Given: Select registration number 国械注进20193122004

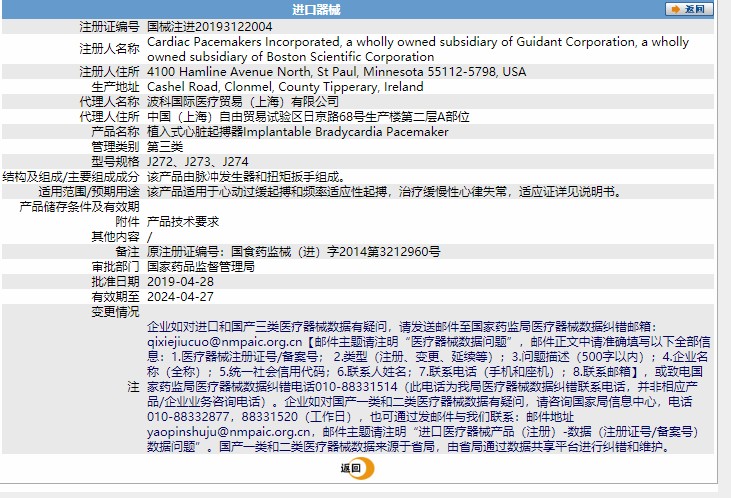Looking at the screenshot, I should click(x=209, y=27).
